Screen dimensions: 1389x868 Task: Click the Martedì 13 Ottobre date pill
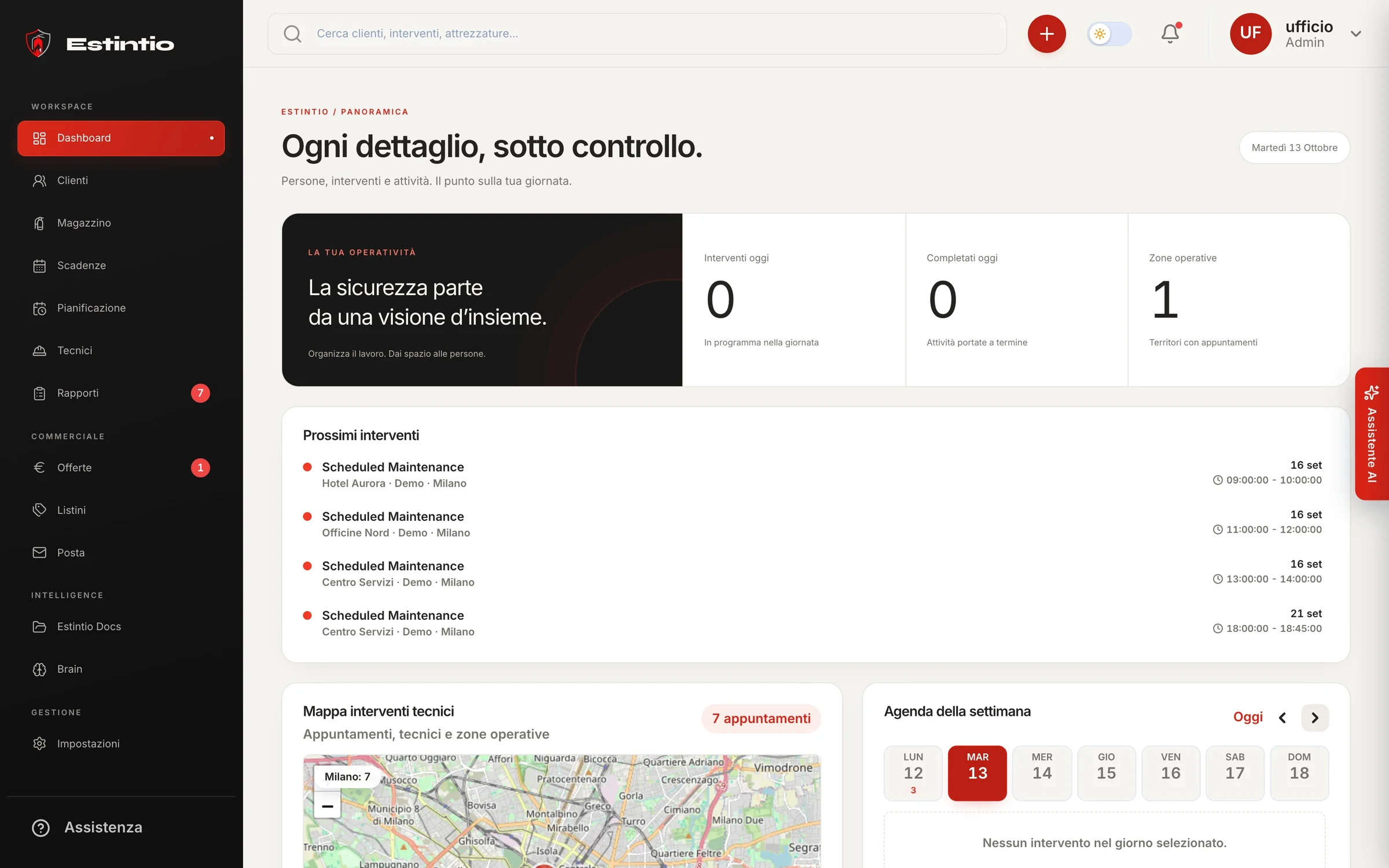pos(1294,148)
